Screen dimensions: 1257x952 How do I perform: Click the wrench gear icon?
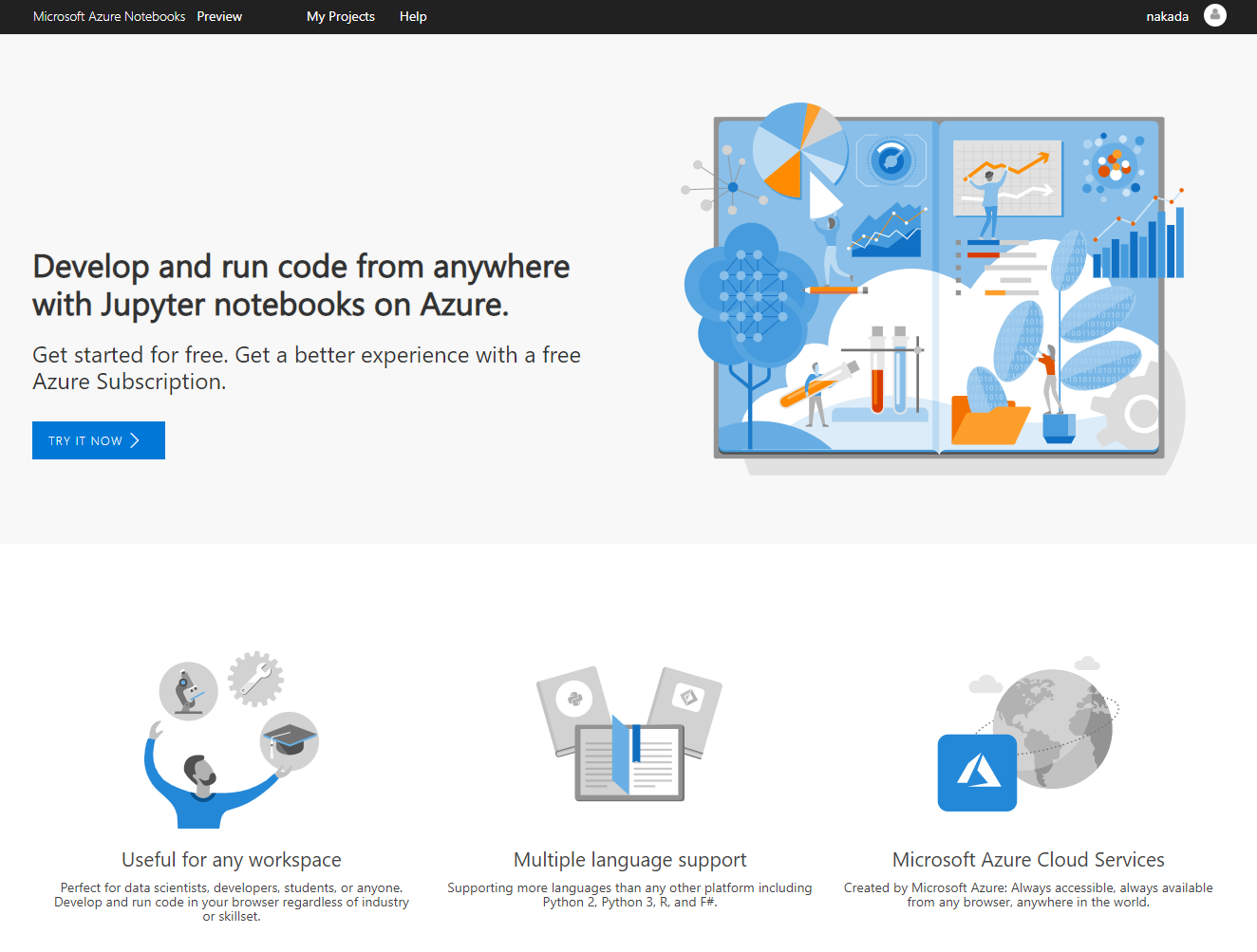click(x=255, y=679)
